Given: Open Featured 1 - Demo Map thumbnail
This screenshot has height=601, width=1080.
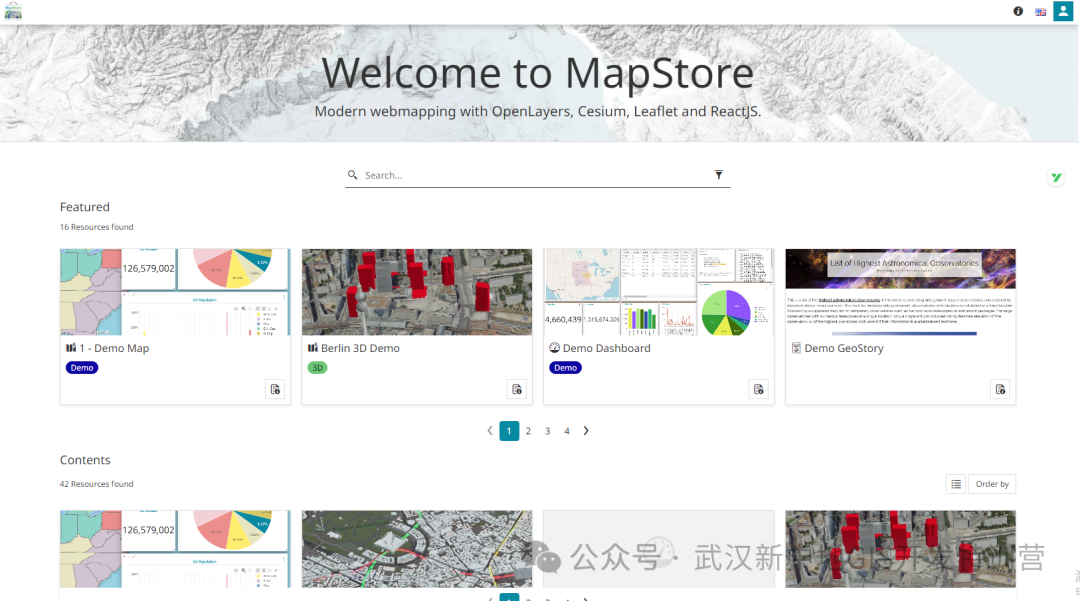Looking at the screenshot, I should (x=175, y=292).
